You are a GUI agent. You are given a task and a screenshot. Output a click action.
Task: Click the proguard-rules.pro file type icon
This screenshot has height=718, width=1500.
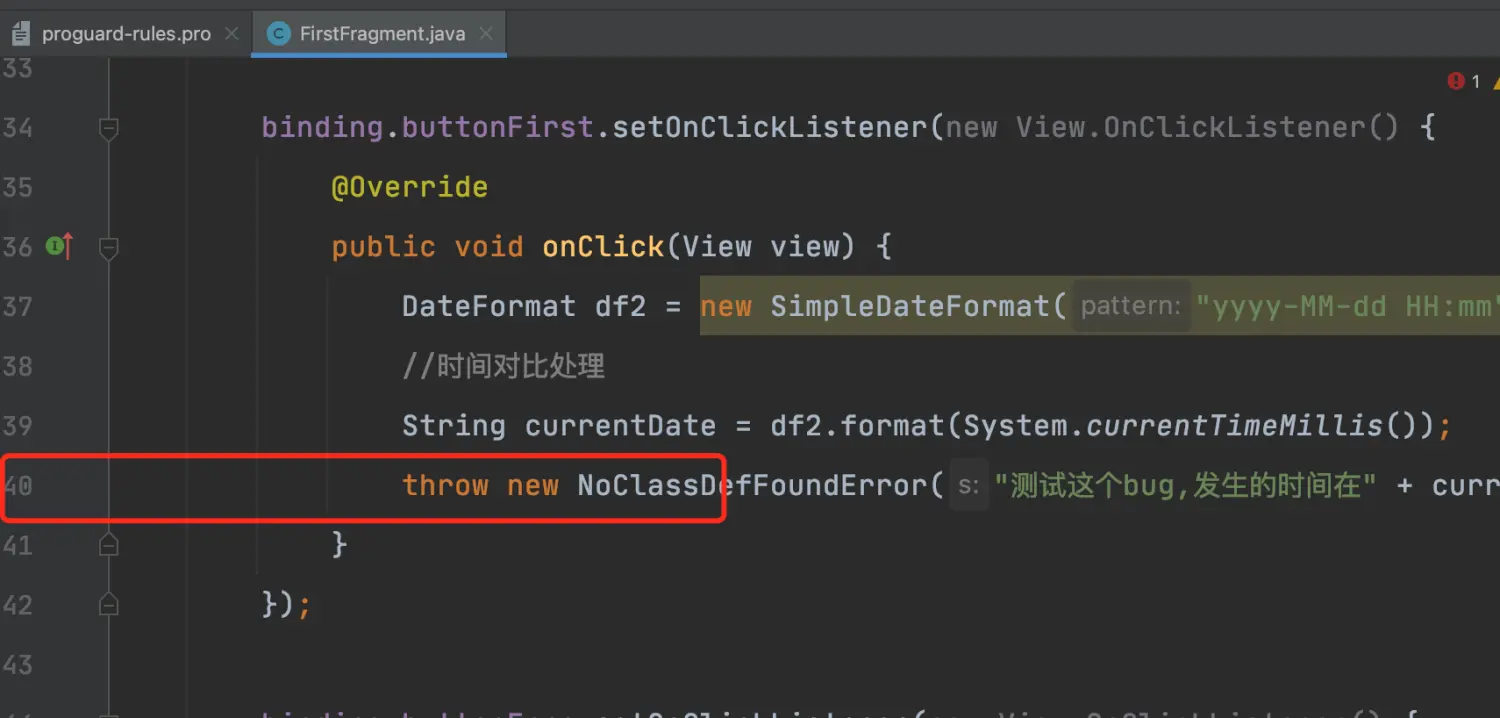[21, 34]
